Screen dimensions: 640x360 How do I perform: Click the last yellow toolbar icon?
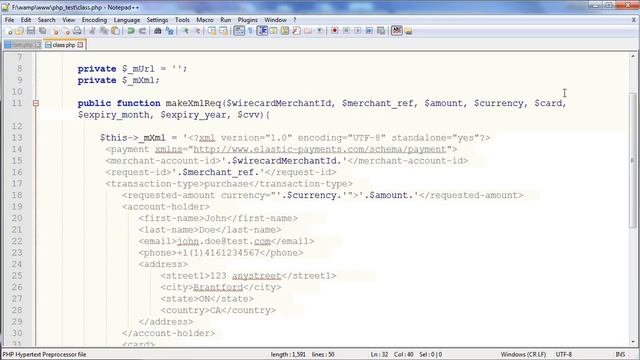pos(408,31)
